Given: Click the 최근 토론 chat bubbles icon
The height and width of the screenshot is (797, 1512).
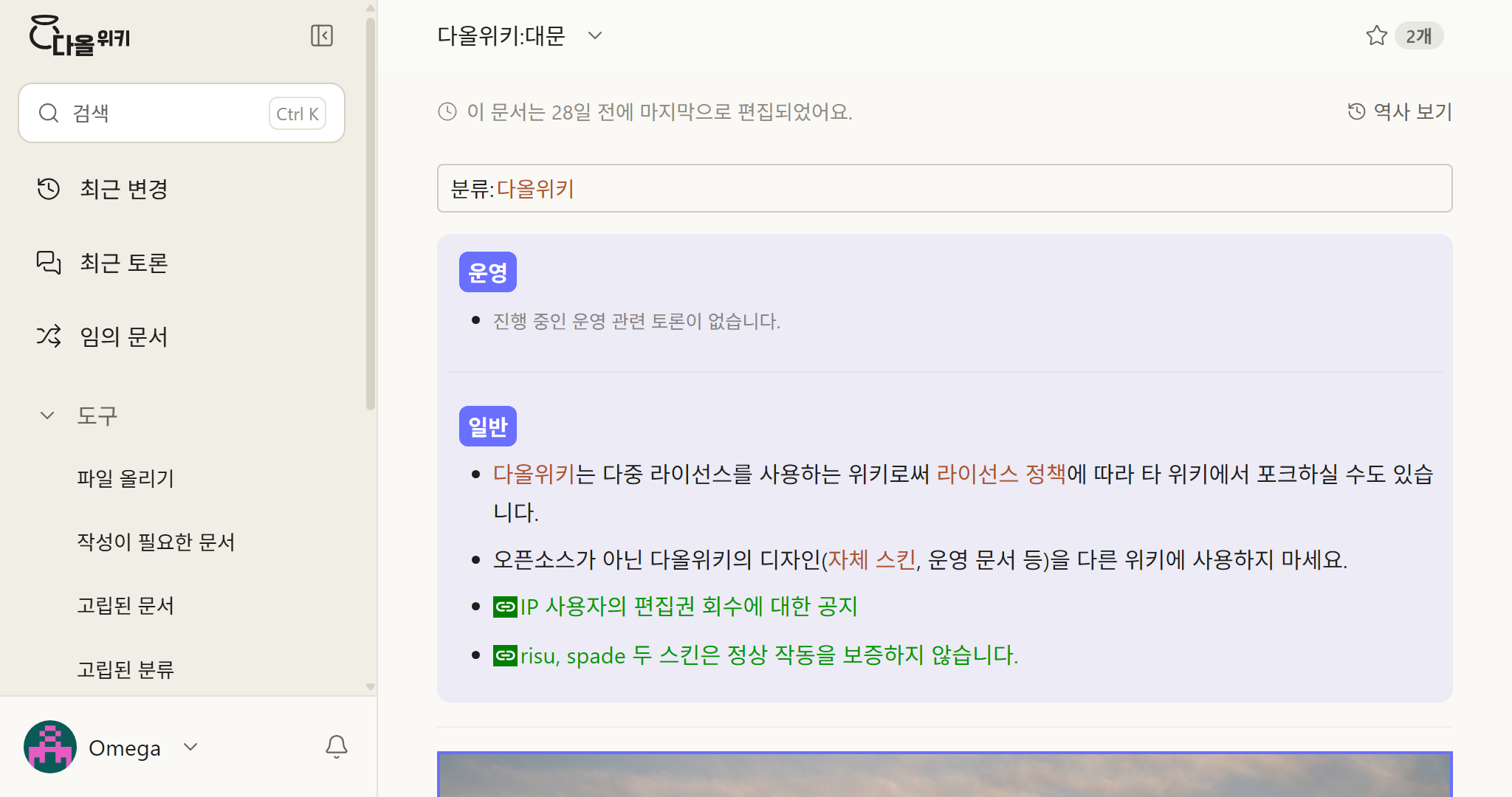Looking at the screenshot, I should tap(49, 263).
